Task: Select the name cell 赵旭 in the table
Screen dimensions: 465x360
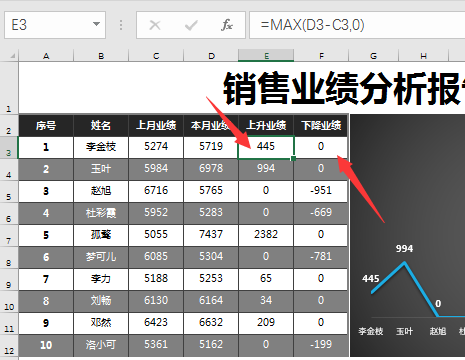Action: click(x=101, y=191)
